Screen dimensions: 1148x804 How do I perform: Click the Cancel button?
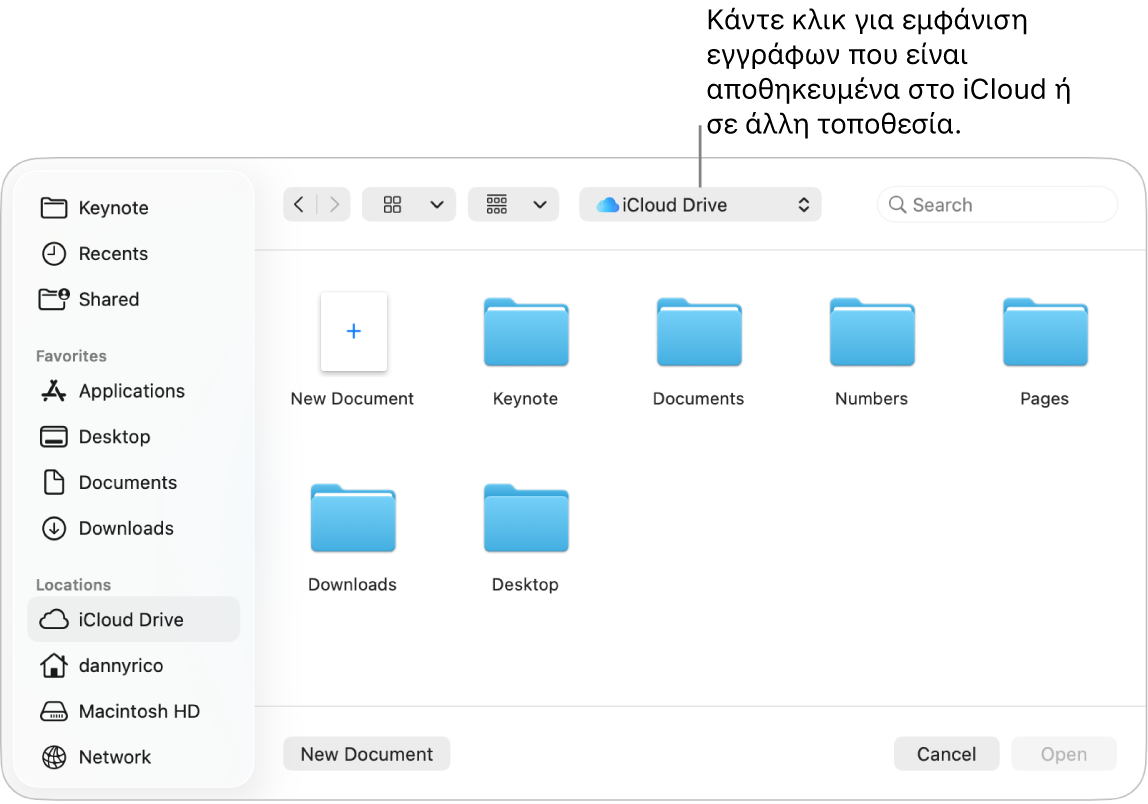point(947,754)
